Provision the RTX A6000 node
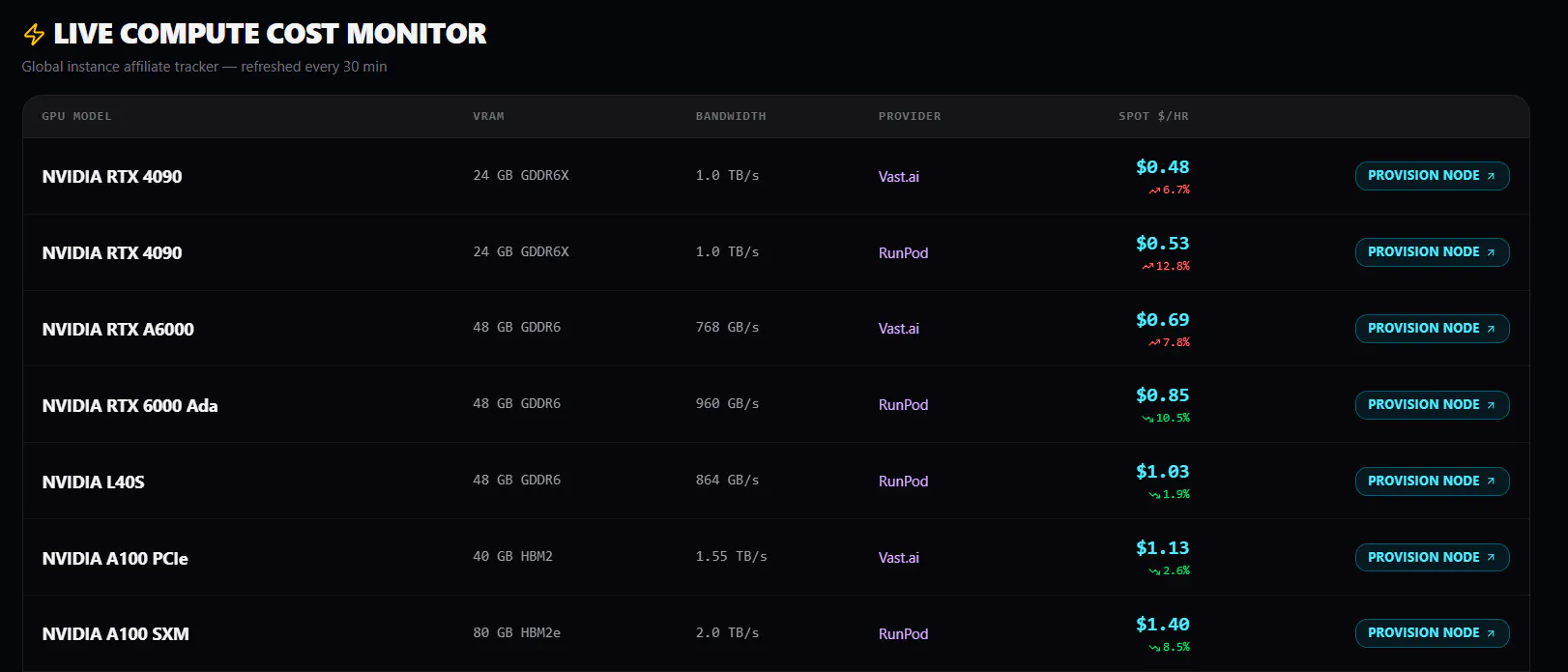The image size is (1568, 672). pyautogui.click(x=1432, y=329)
